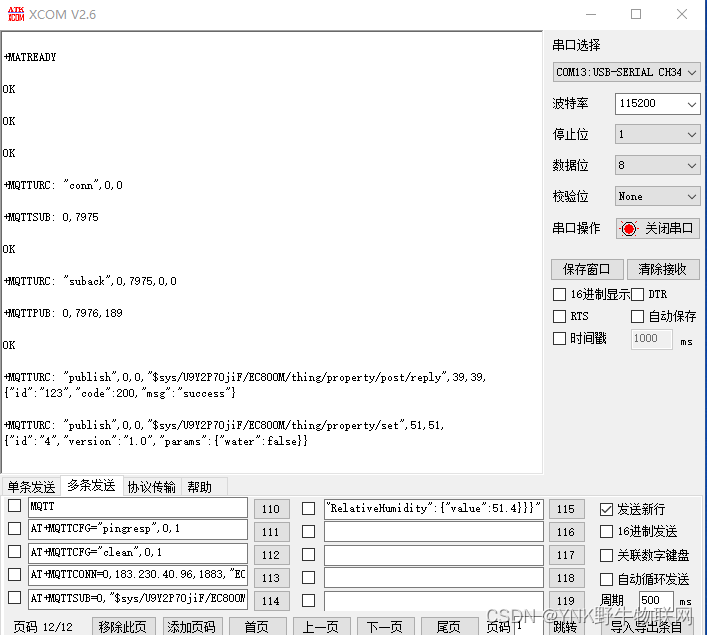Viewport: 707px width, 635px height.
Task: Click the 保存窗口 save window button
Action: [x=587, y=269]
